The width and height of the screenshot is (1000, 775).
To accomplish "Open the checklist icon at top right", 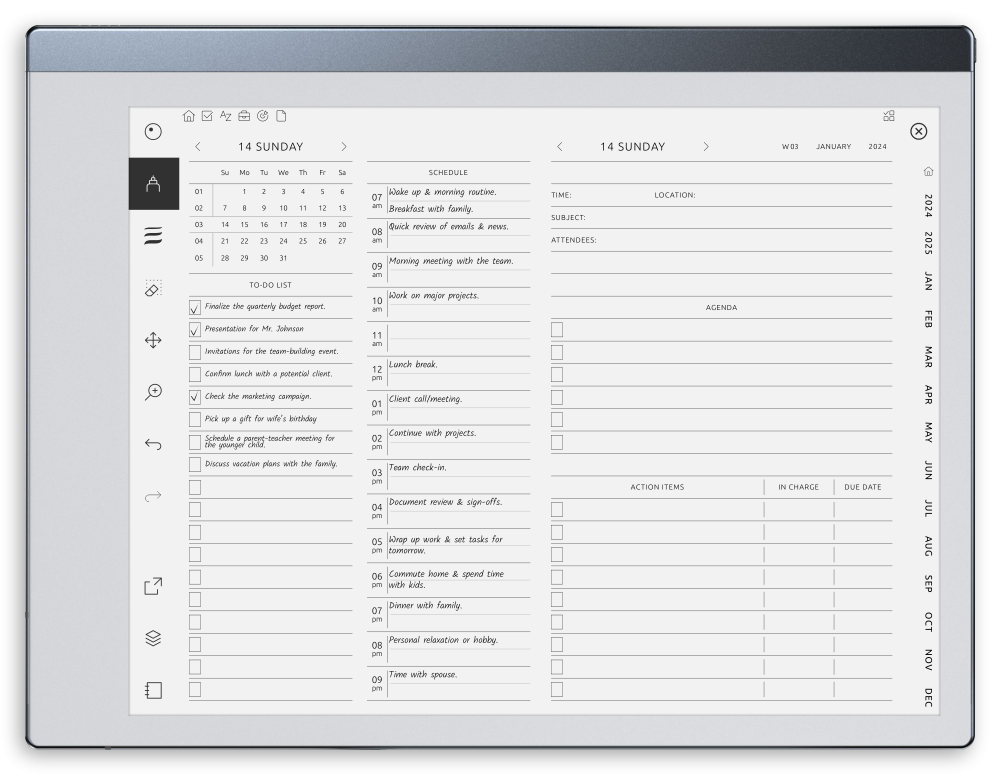I will coord(888,116).
